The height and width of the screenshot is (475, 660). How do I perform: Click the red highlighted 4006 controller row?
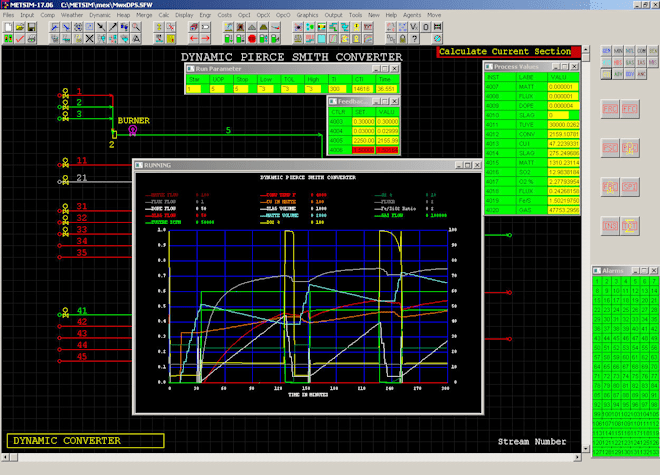click(x=364, y=150)
